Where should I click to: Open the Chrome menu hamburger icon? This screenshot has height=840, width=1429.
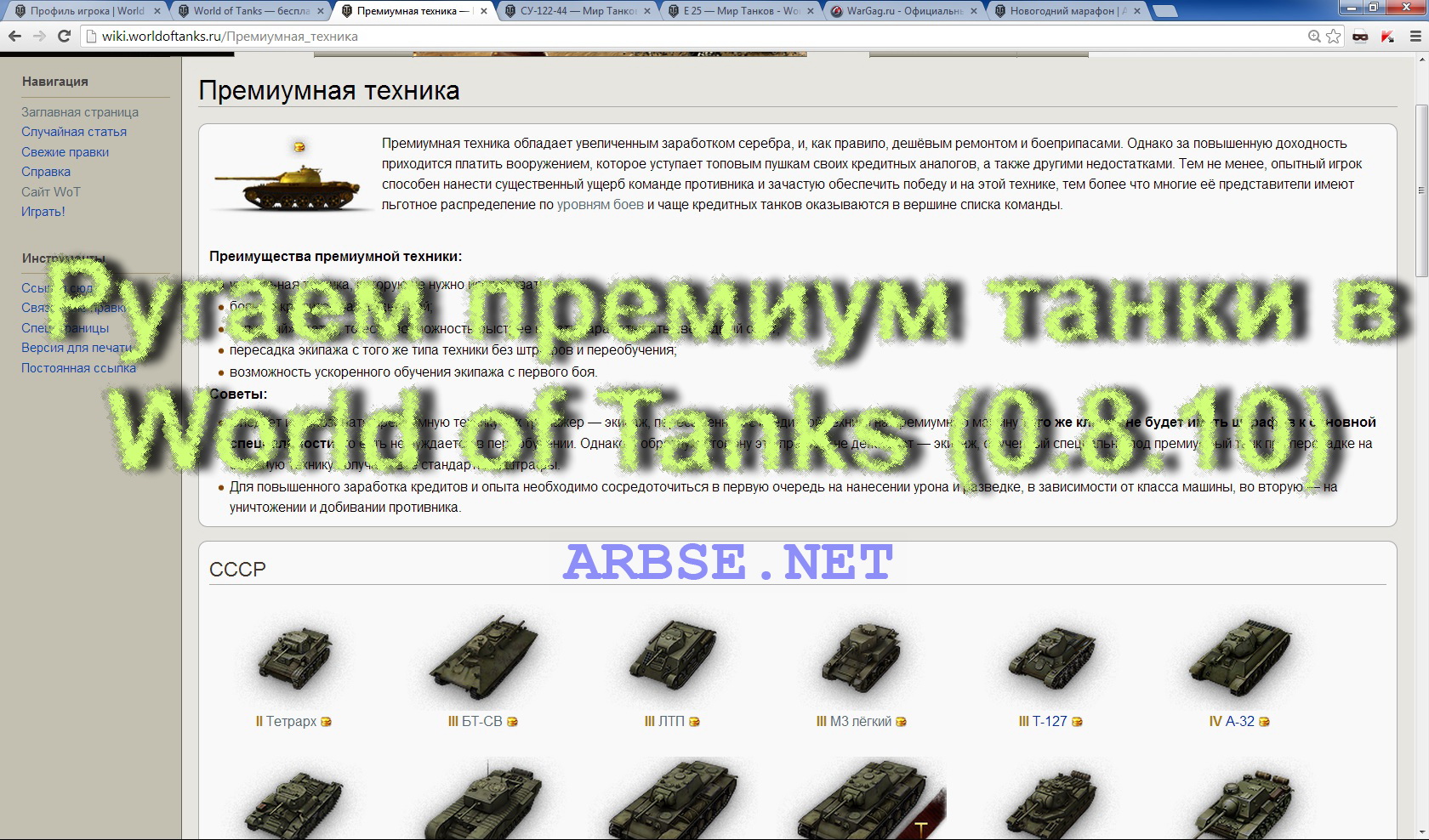pos(1415,36)
